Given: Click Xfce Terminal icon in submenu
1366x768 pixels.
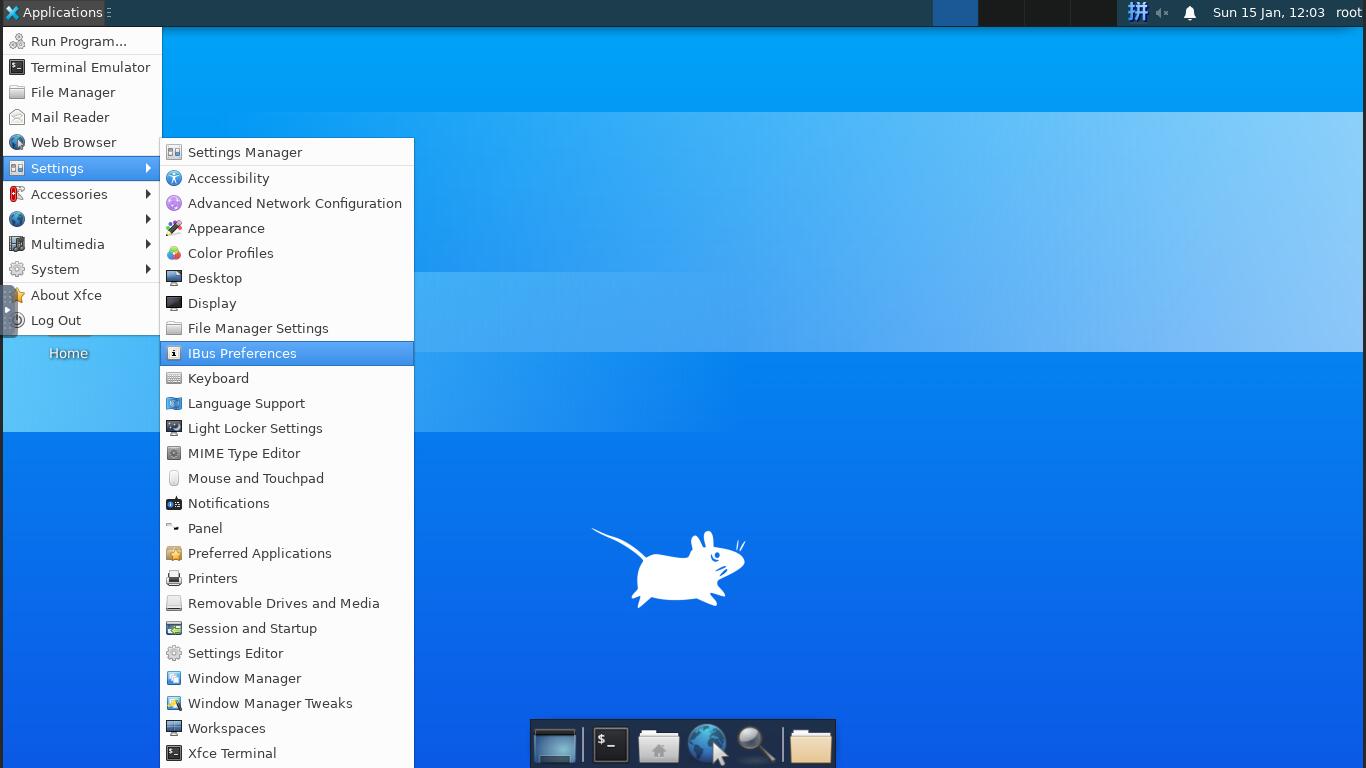Looking at the screenshot, I should click(174, 753).
